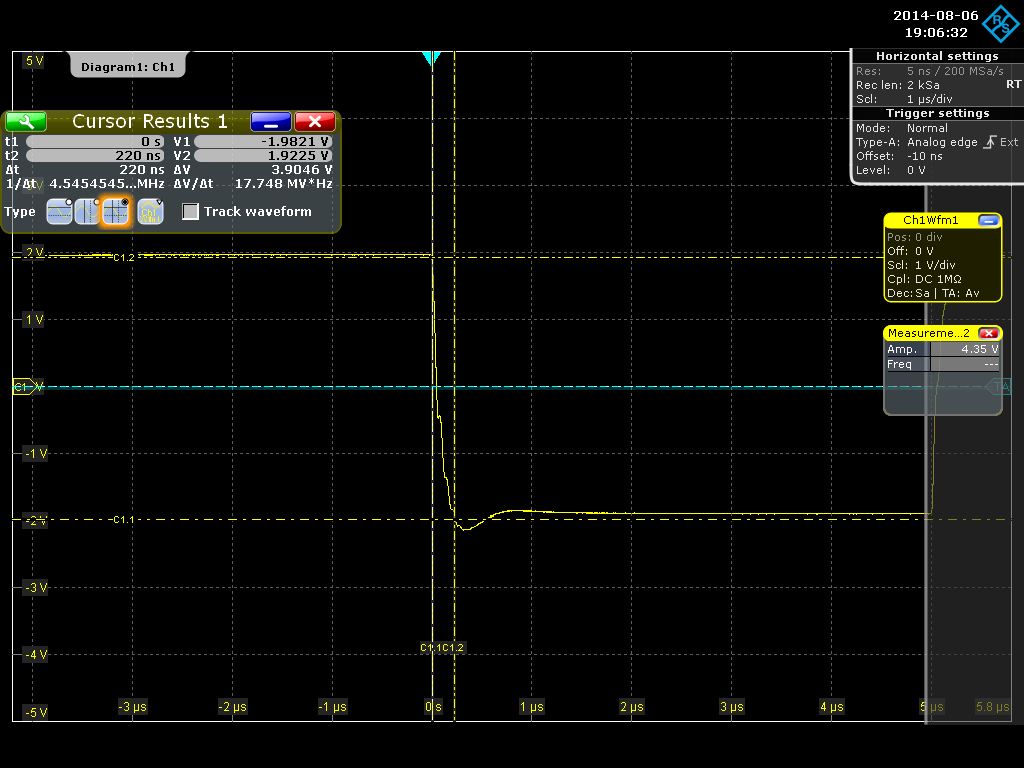Click the C1 channel ground level marker
Viewport: 1024px width, 768px height.
click(23, 387)
